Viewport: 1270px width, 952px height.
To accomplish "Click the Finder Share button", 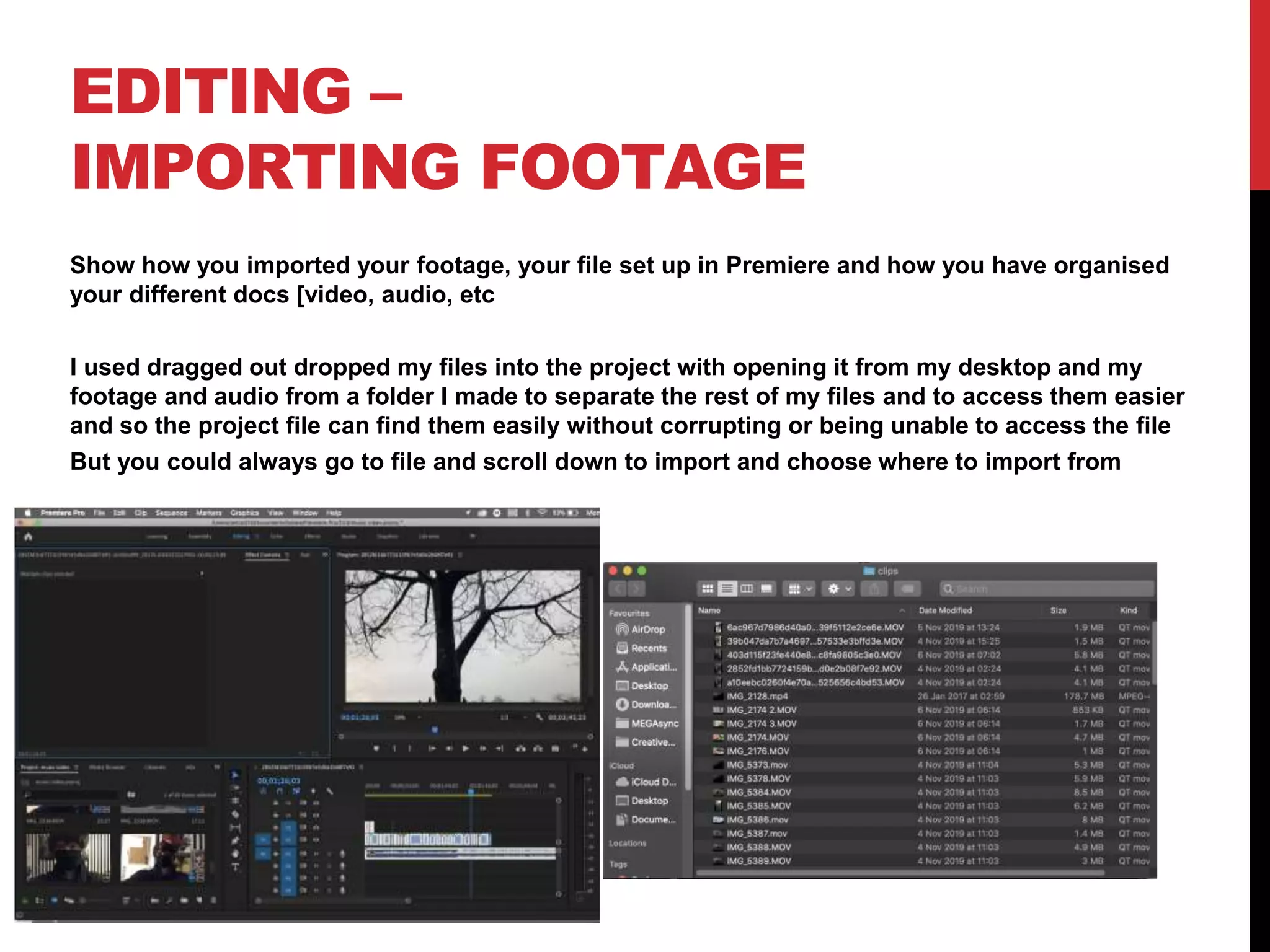I will pyautogui.click(x=874, y=588).
